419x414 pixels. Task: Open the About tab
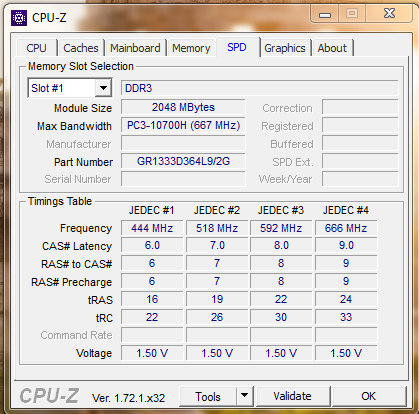(332, 48)
